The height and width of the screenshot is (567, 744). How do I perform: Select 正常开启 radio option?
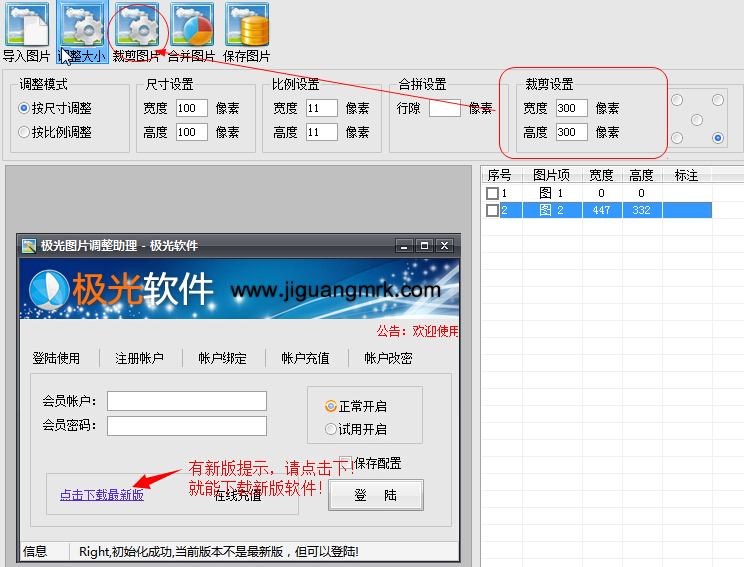[x=356, y=406]
